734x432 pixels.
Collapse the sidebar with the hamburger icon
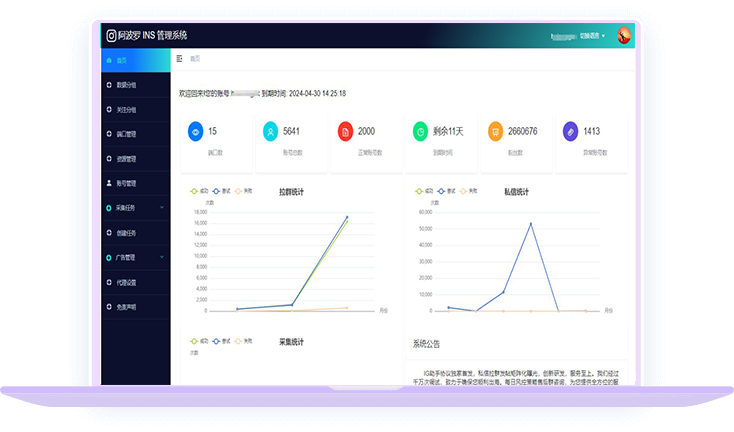point(179,59)
